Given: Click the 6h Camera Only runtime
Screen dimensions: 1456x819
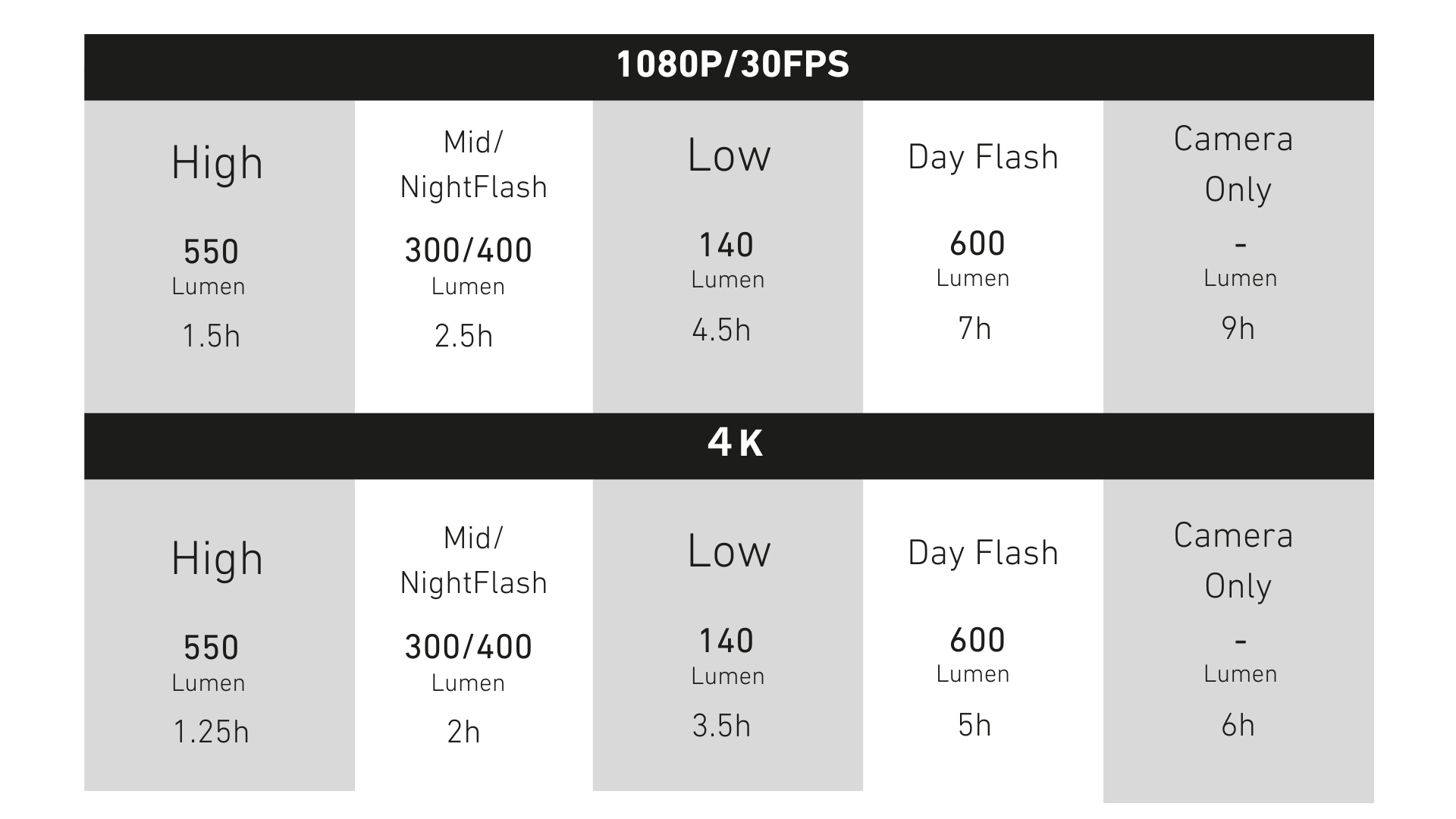Looking at the screenshot, I should (x=1238, y=726).
